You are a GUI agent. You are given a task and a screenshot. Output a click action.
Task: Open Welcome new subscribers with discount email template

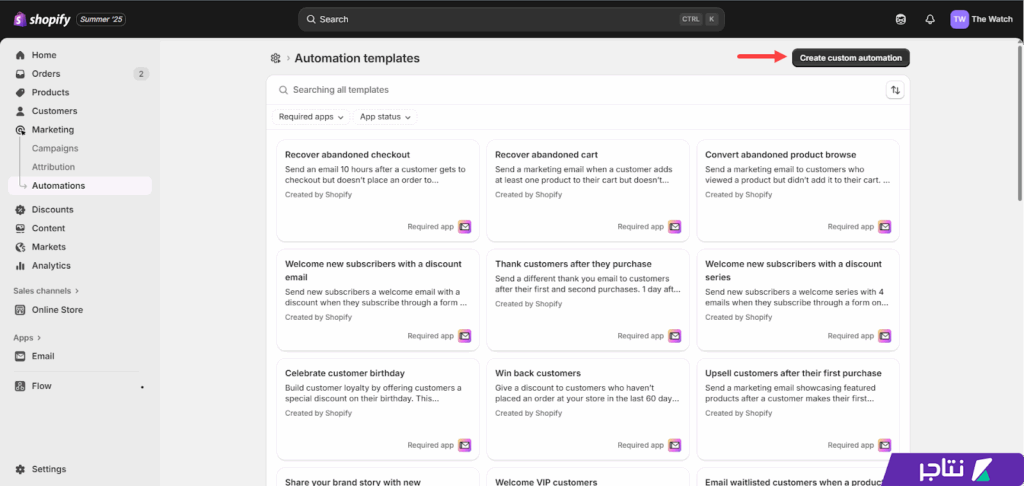pos(378,300)
